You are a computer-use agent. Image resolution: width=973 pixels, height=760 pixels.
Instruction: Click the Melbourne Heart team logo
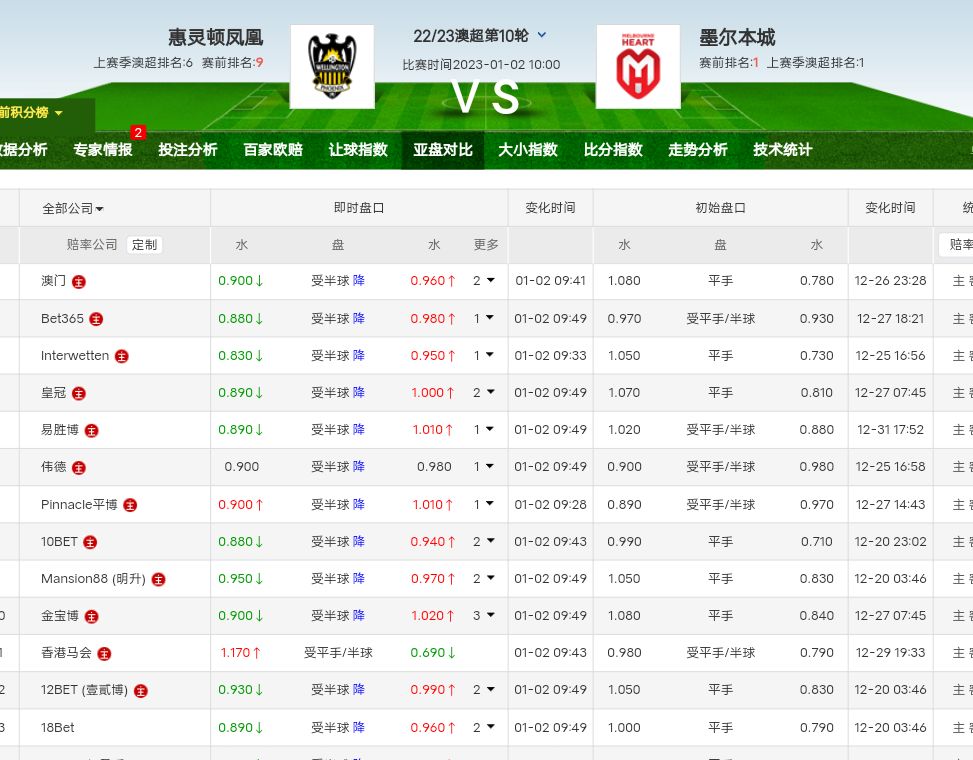point(638,66)
